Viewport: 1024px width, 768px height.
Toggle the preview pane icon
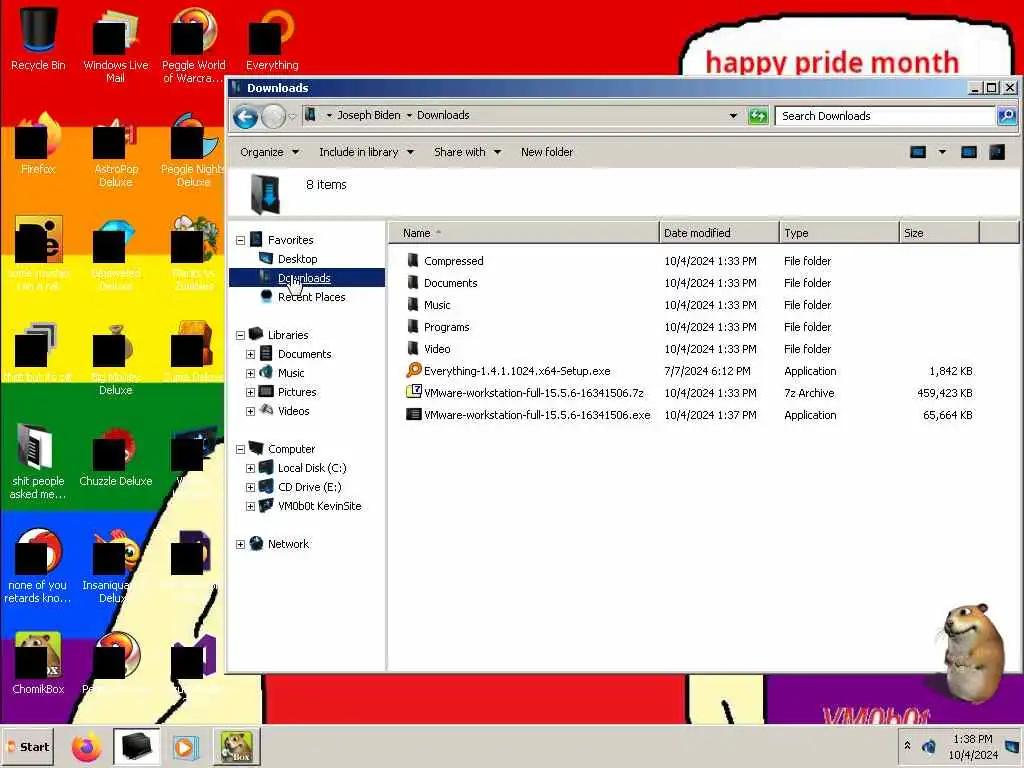pyautogui.click(x=968, y=152)
